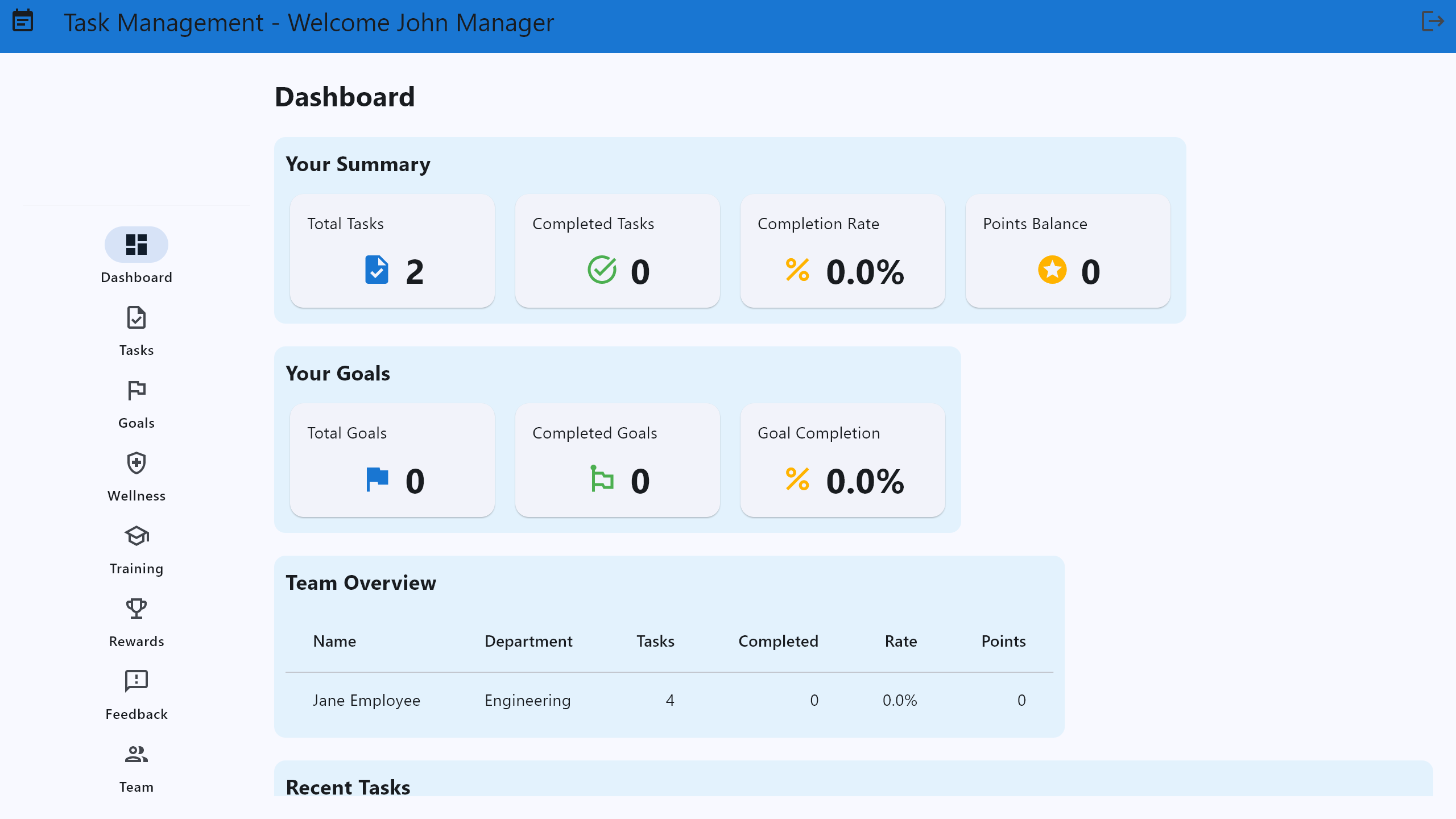The width and height of the screenshot is (1456, 819).
Task: Click the Completed Tasks check circle icon
Action: [602, 270]
